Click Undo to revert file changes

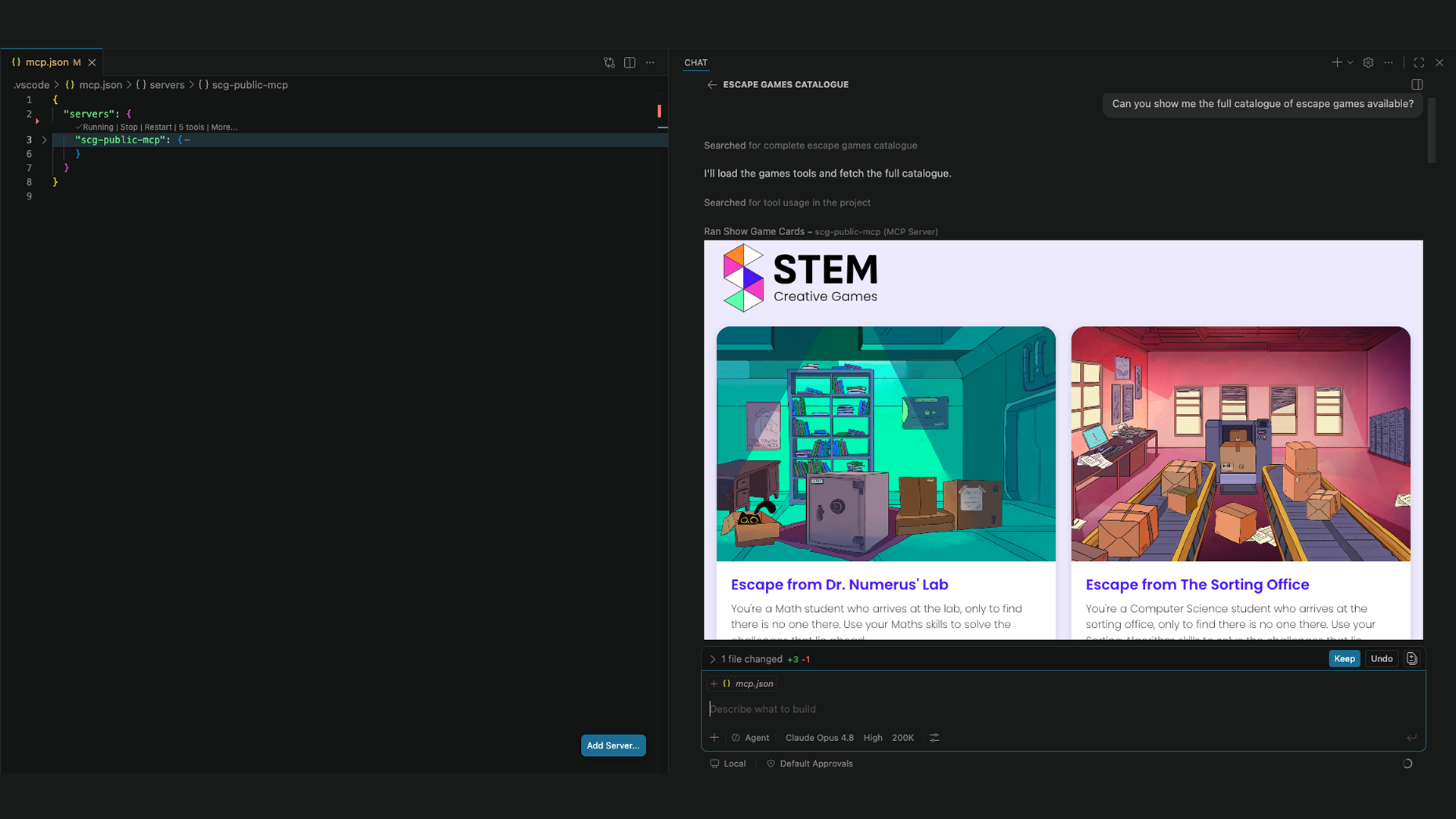1382,659
